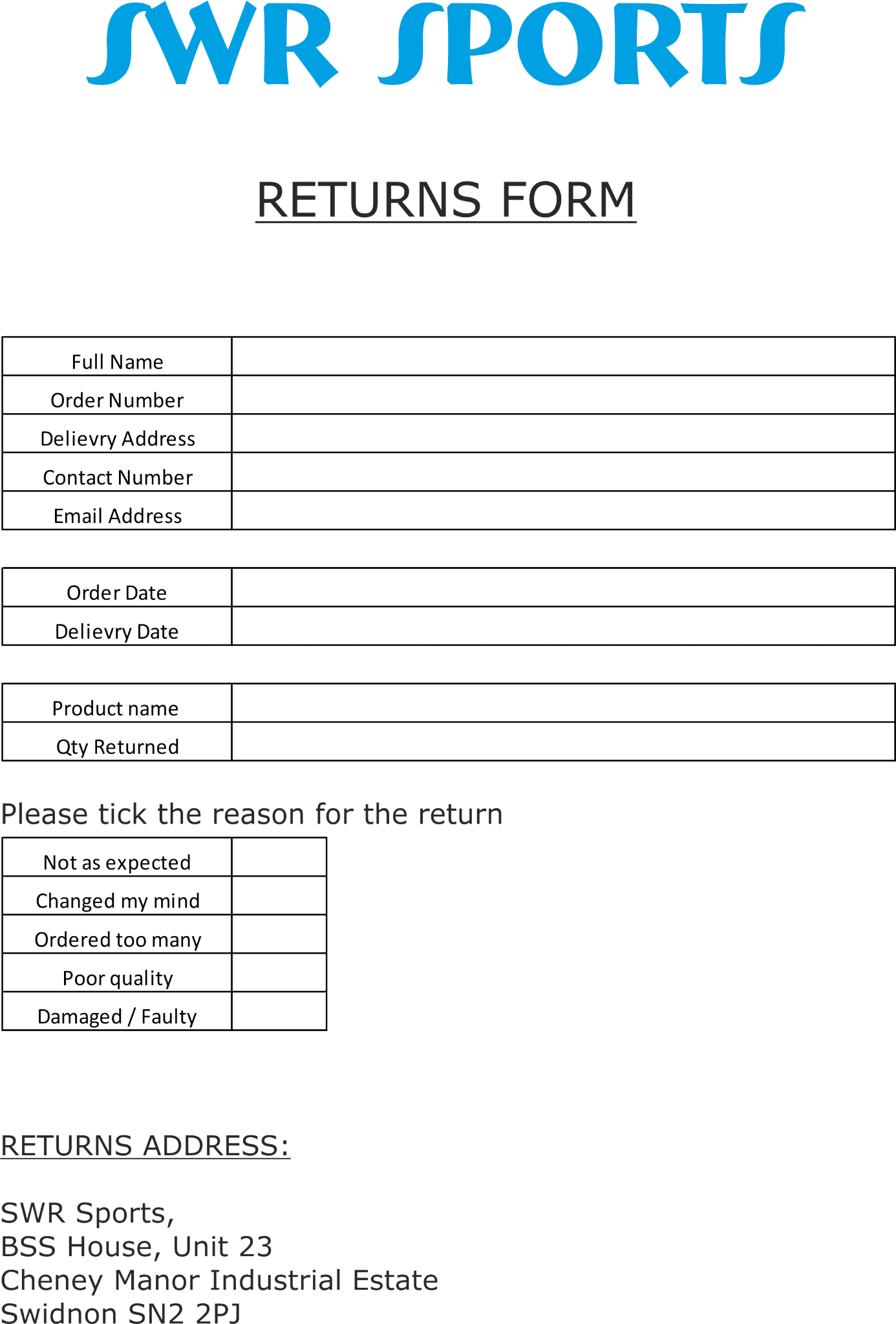Click the 'Cheney Manor Industrial Estate' line

tap(219, 1280)
